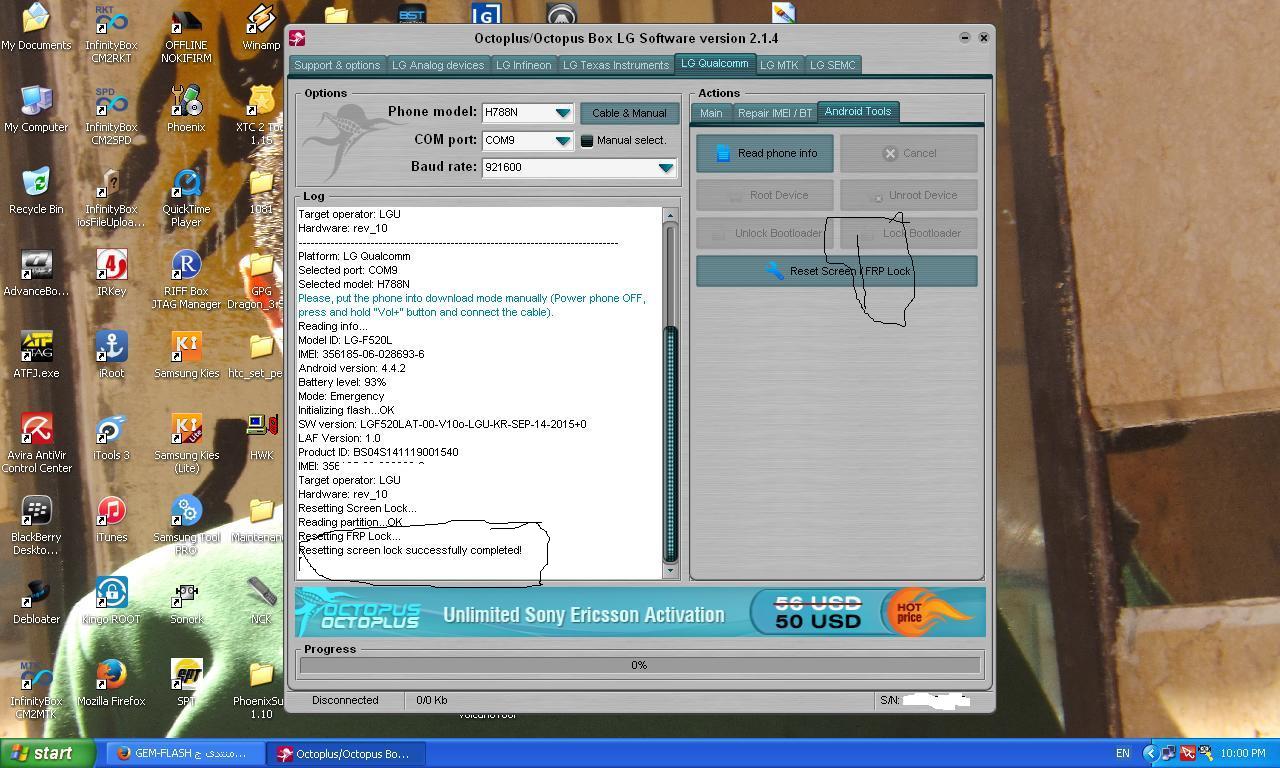Open Samsung Tool PRO icon

pyautogui.click(x=186, y=525)
